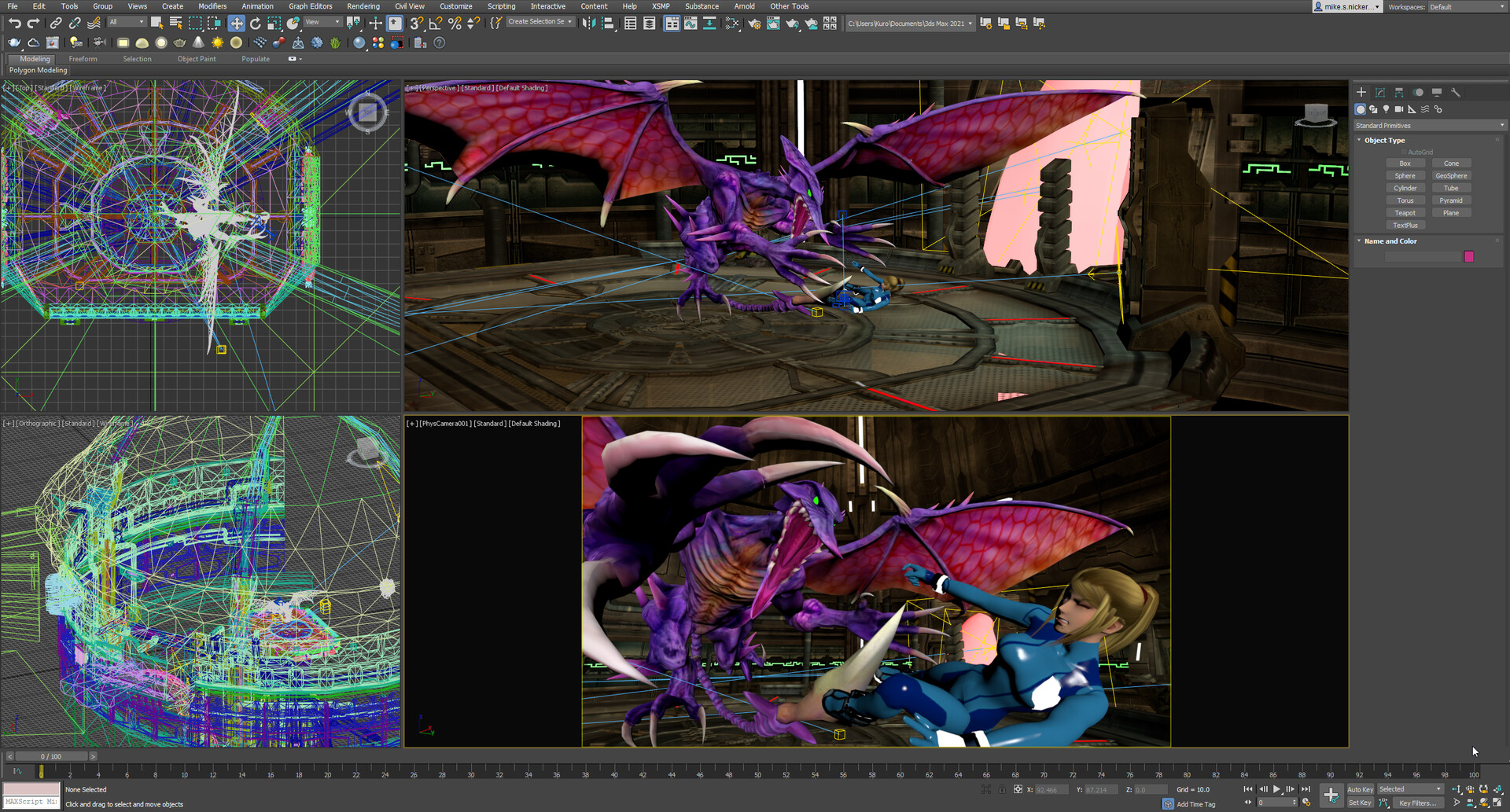Screen dimensions: 1510x812
Task: Click the Undo arrow icon
Action: (16, 24)
